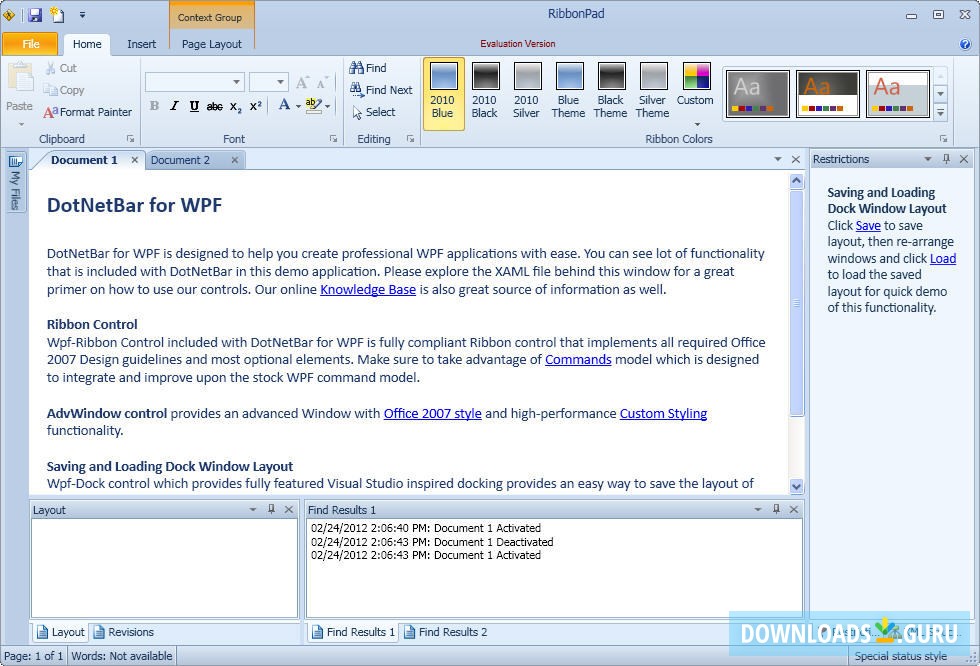Open the Custom Styling link
Screen dimensions: 980x666
pos(663,413)
